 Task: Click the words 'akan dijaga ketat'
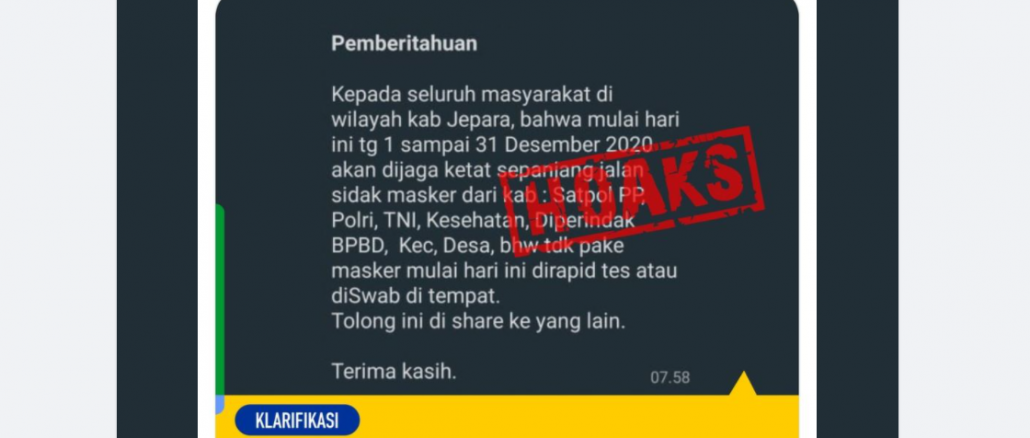point(411,169)
